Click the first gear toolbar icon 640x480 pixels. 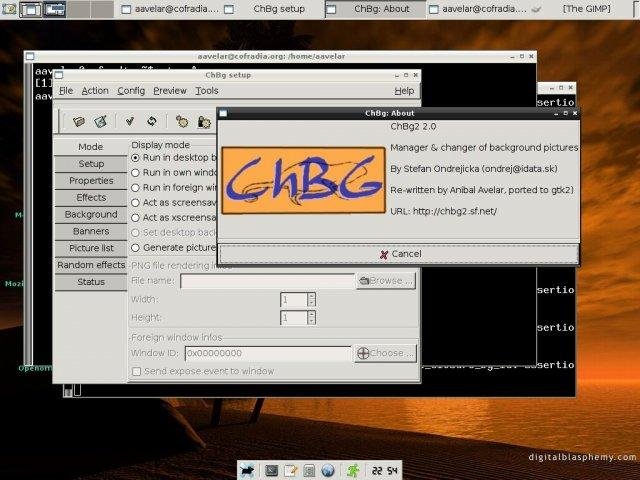pyautogui.click(x=182, y=121)
